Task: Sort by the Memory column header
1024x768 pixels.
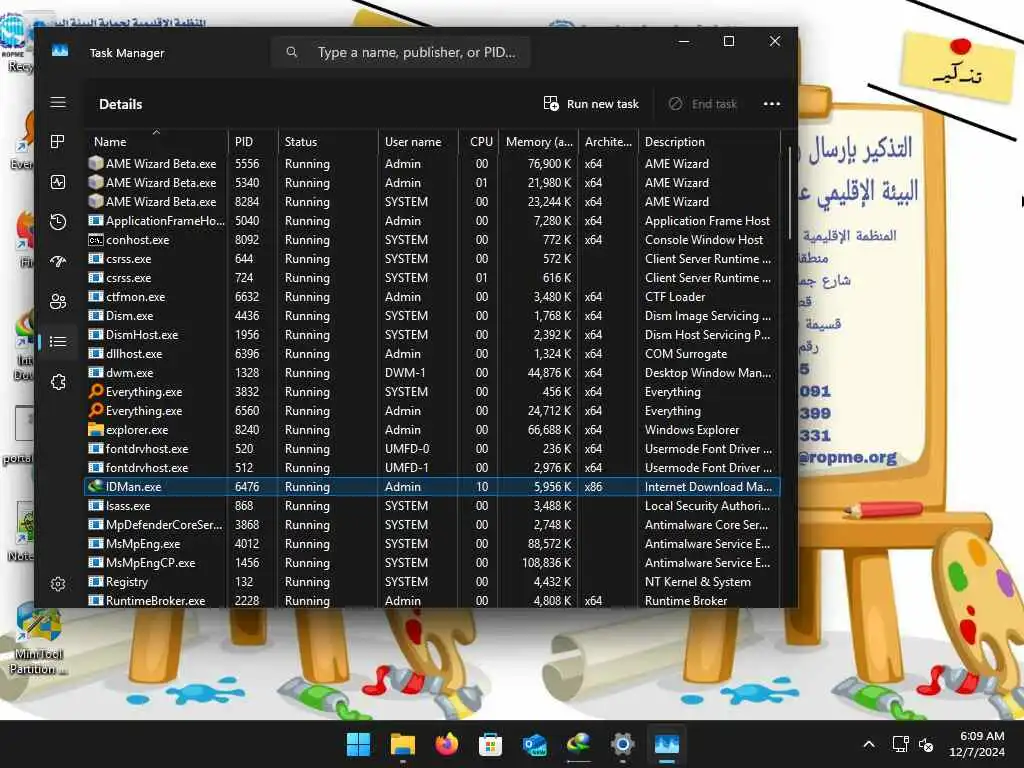Action: click(x=538, y=142)
